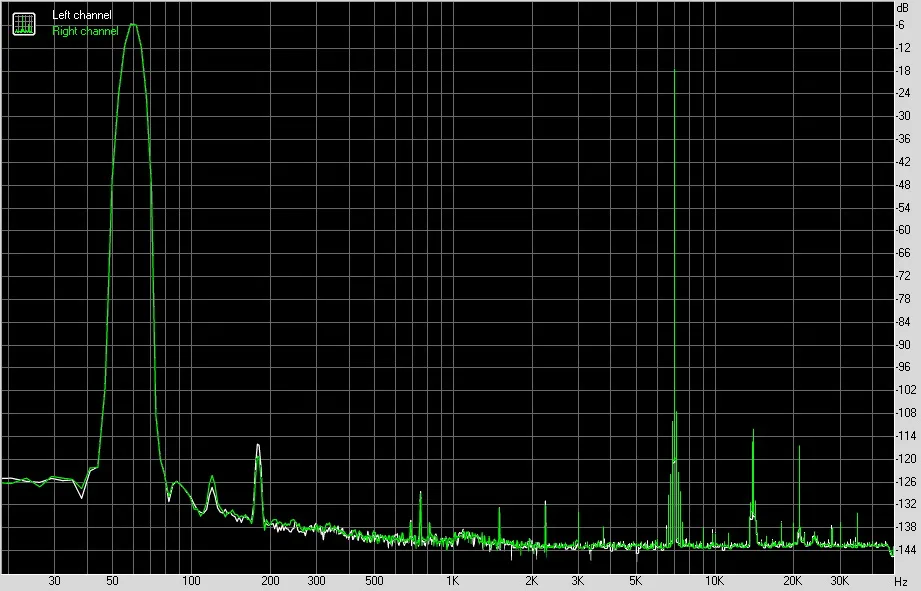Click the -102 dB axis value
The height and width of the screenshot is (591, 921).
click(x=905, y=389)
